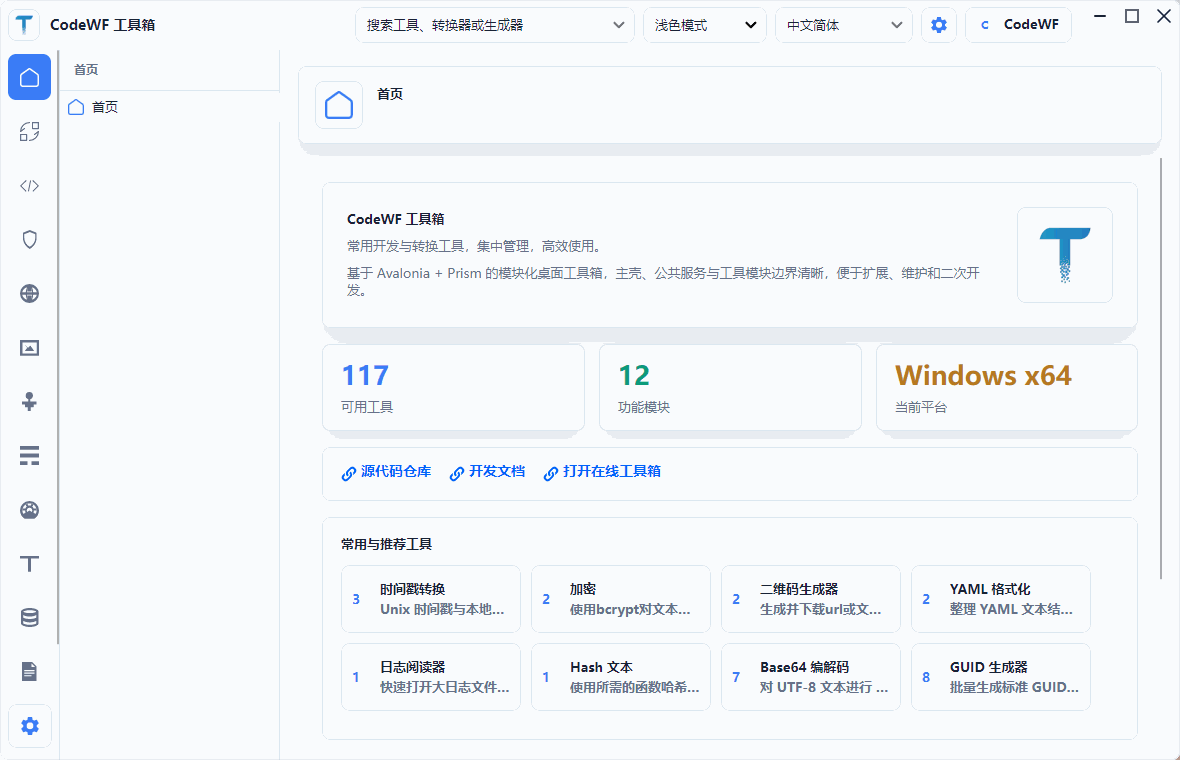Screen dimensions: 1180x760
Task: Open the converter module sidebar icon
Action: pyautogui.click(x=29, y=132)
